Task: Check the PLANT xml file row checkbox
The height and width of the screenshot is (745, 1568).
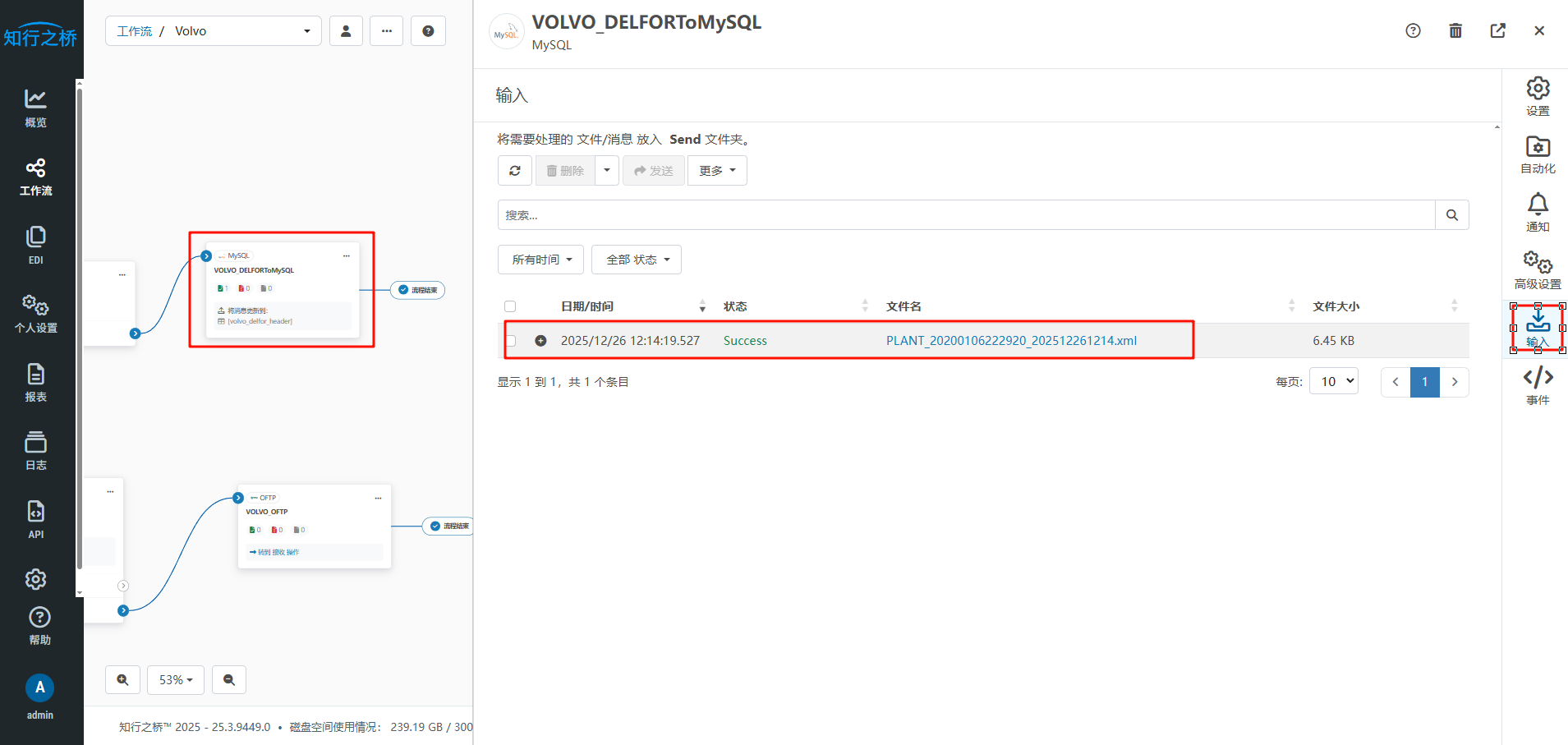Action: click(511, 341)
